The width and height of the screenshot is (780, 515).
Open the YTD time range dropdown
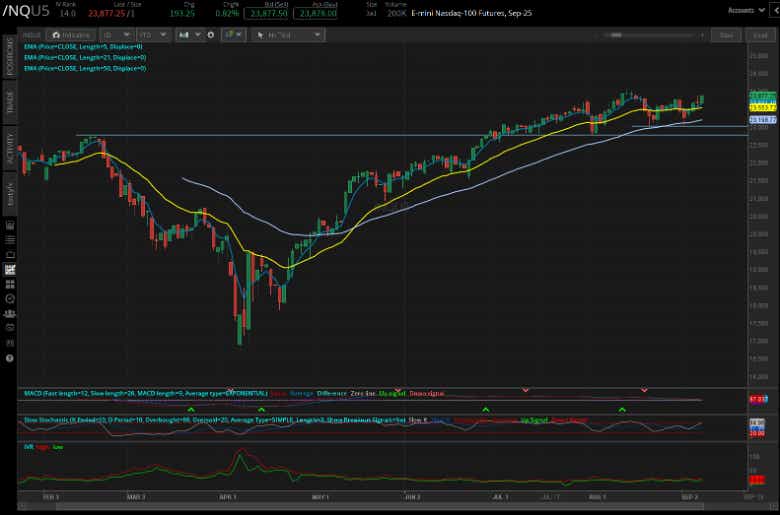[153, 35]
